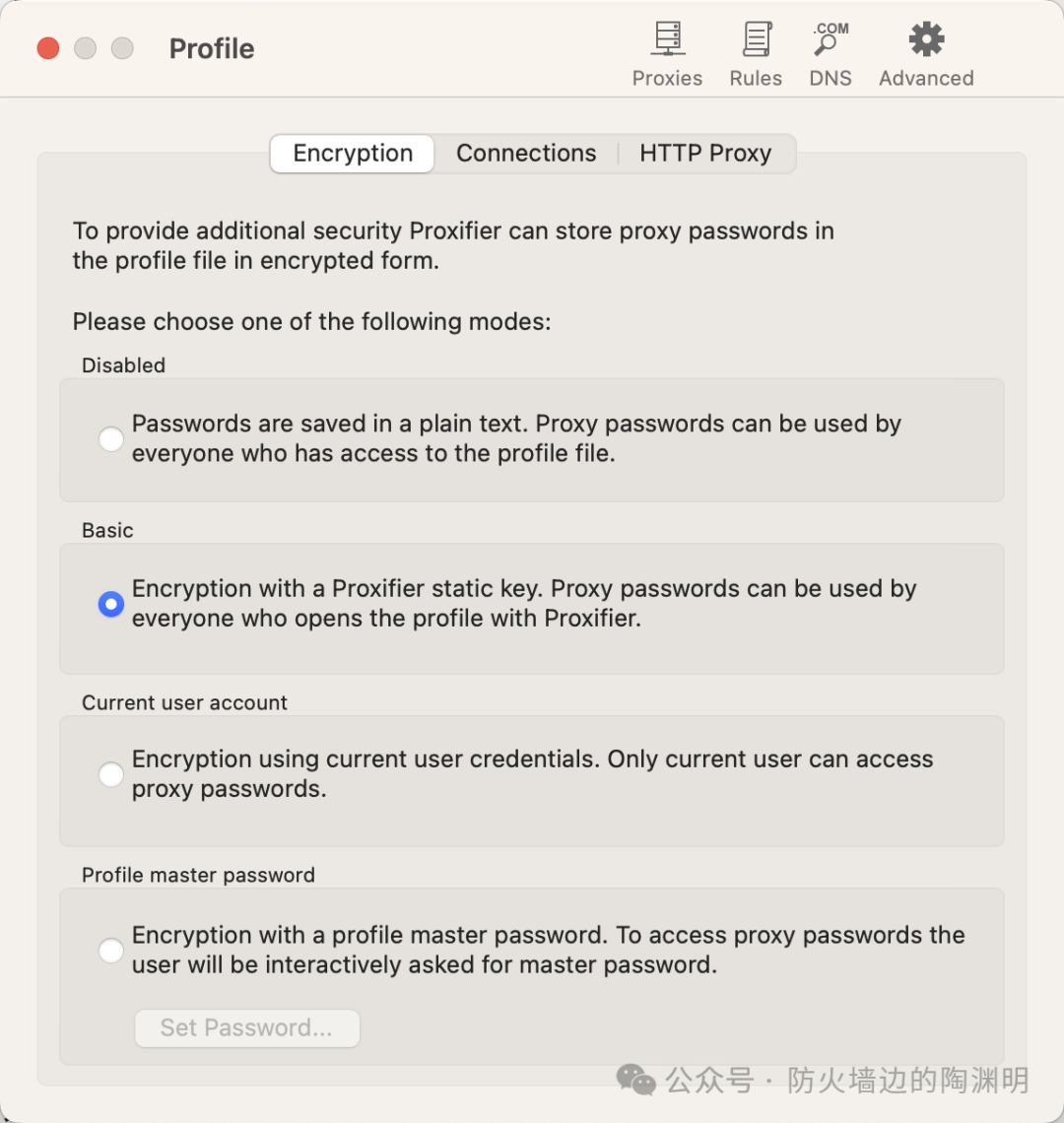Click the 'Profile' window title

coord(212,49)
